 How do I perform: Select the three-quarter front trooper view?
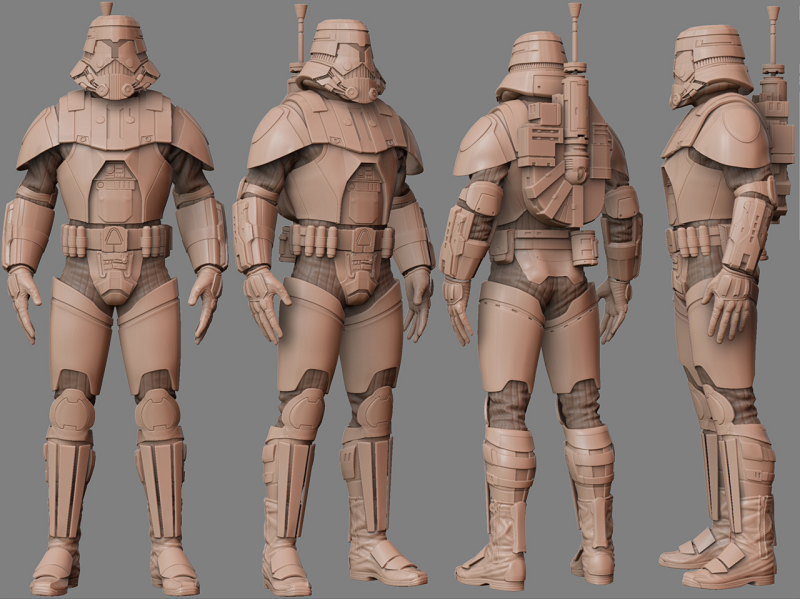click(x=333, y=300)
